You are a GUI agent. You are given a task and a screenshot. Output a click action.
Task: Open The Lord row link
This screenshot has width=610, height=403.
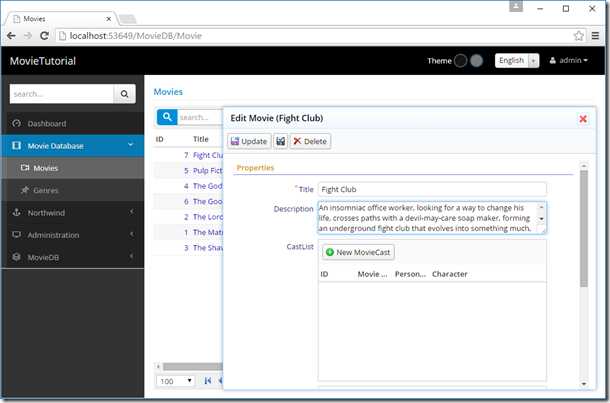pos(208,217)
